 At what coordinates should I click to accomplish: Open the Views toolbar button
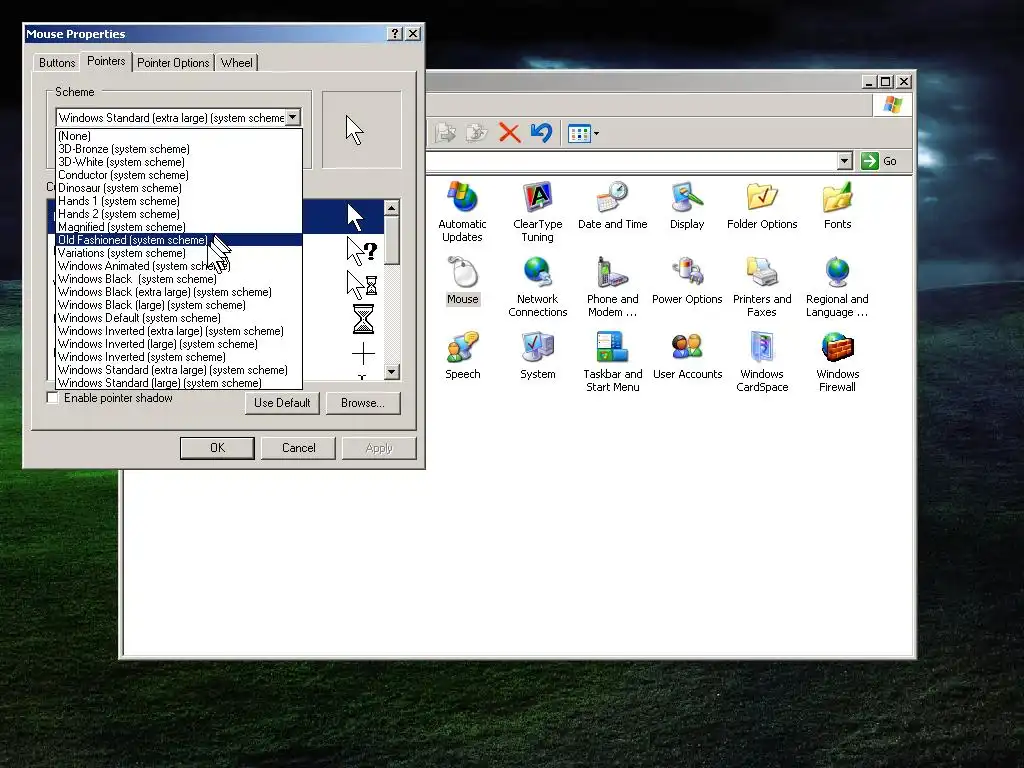583,134
